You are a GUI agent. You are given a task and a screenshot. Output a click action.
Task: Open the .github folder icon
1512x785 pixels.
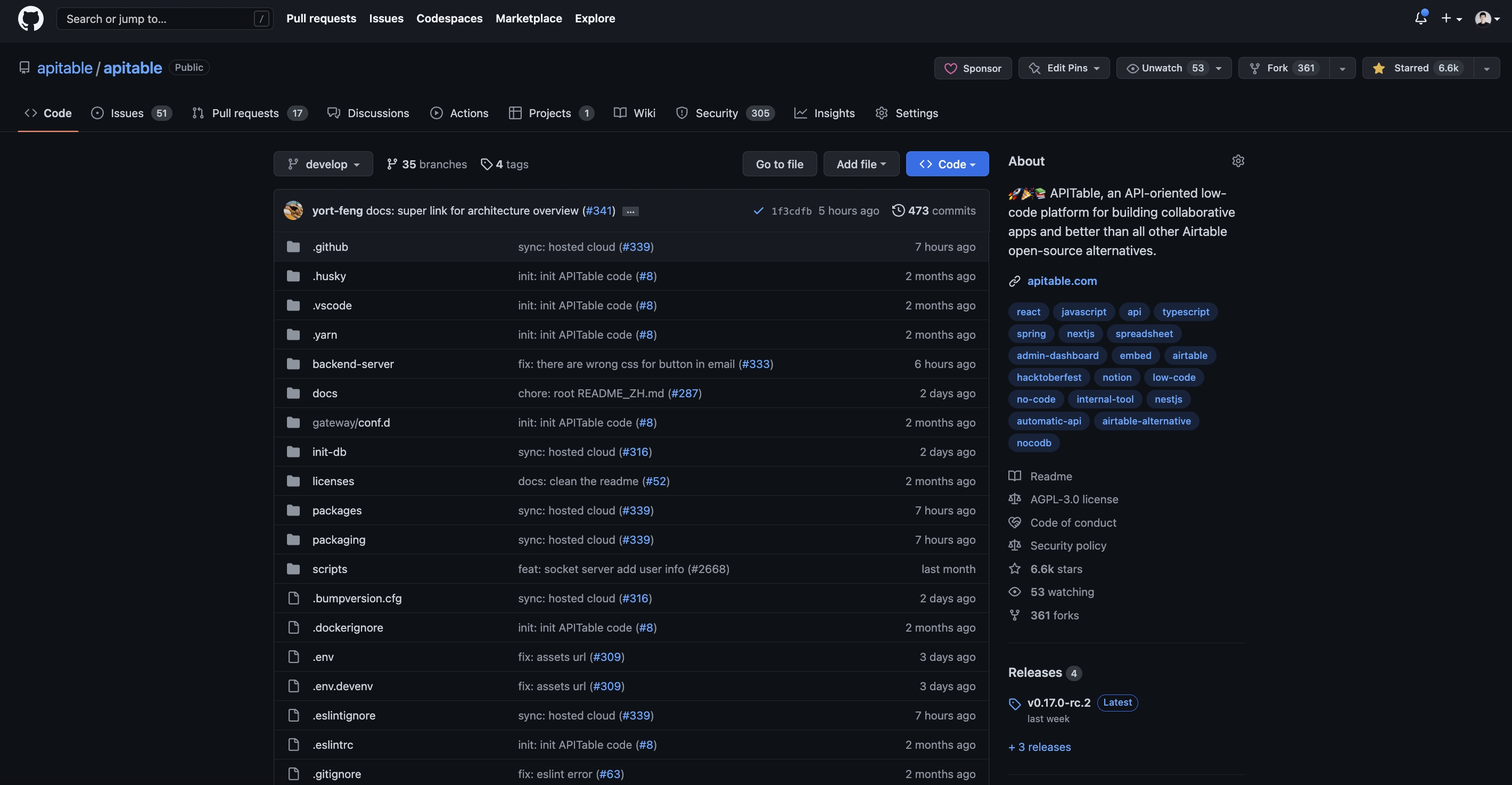point(293,247)
